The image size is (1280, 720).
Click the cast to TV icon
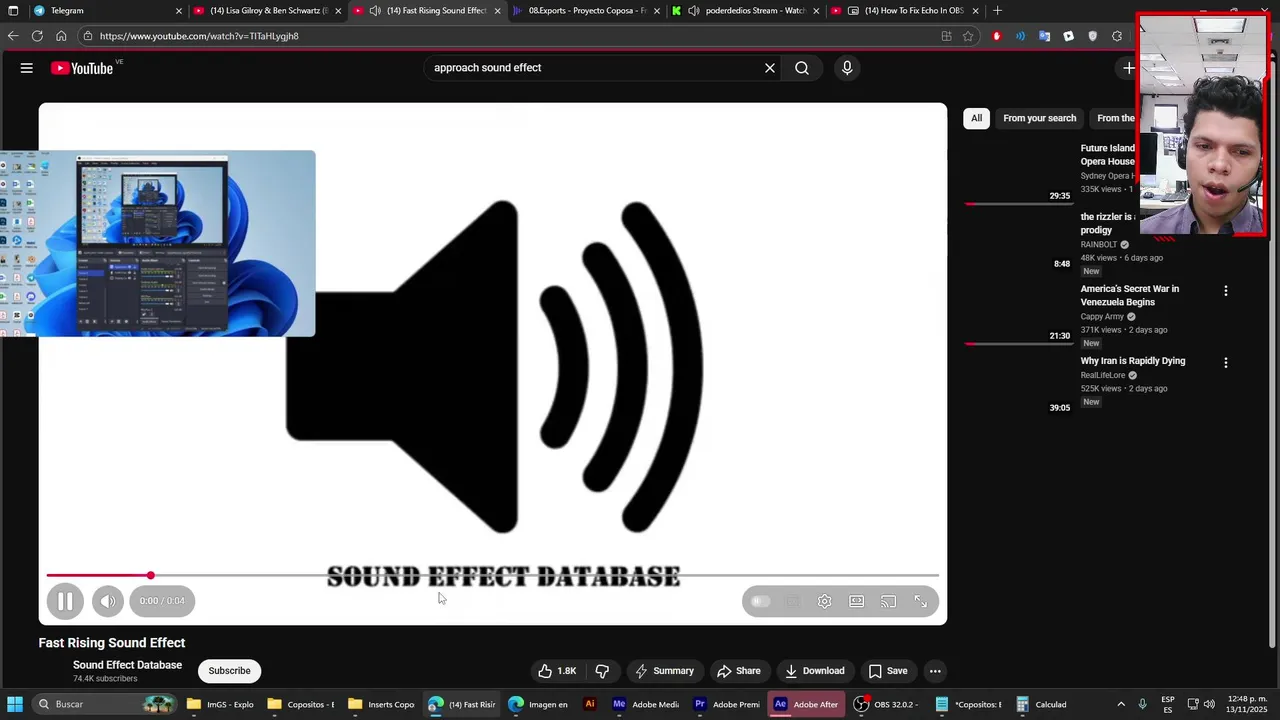(x=888, y=601)
